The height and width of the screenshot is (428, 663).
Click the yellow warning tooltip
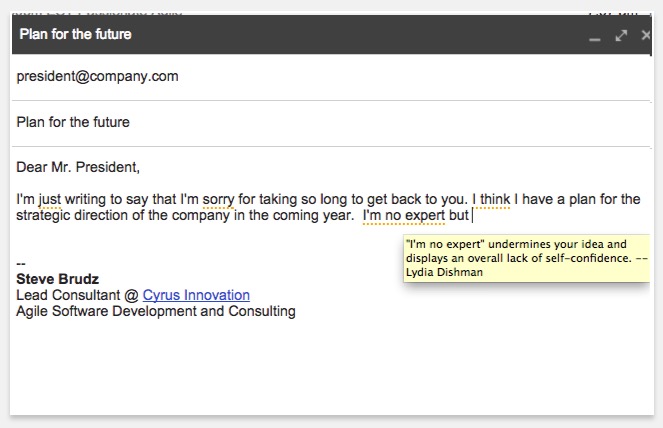527,258
